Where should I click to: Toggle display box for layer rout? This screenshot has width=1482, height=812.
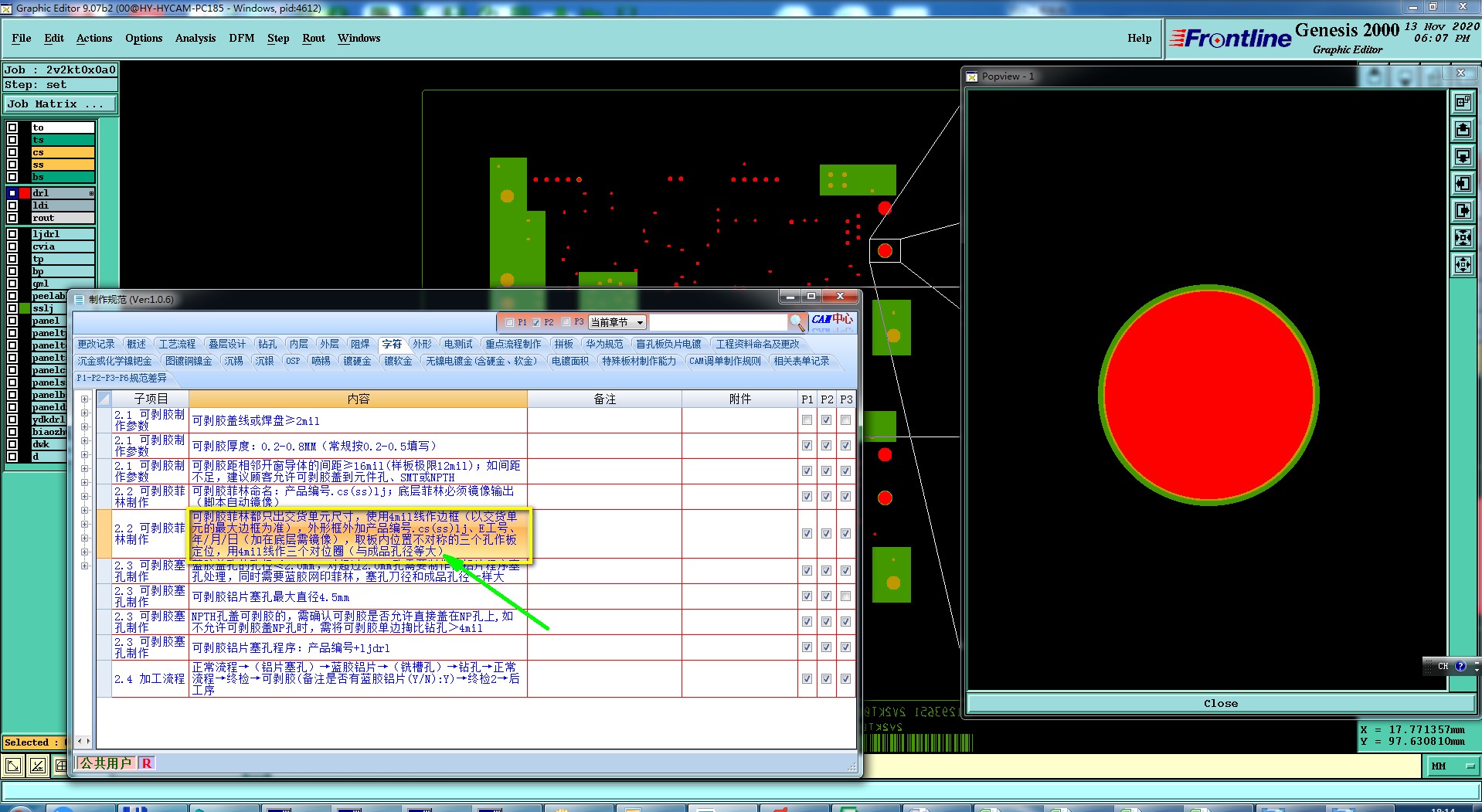(12, 218)
